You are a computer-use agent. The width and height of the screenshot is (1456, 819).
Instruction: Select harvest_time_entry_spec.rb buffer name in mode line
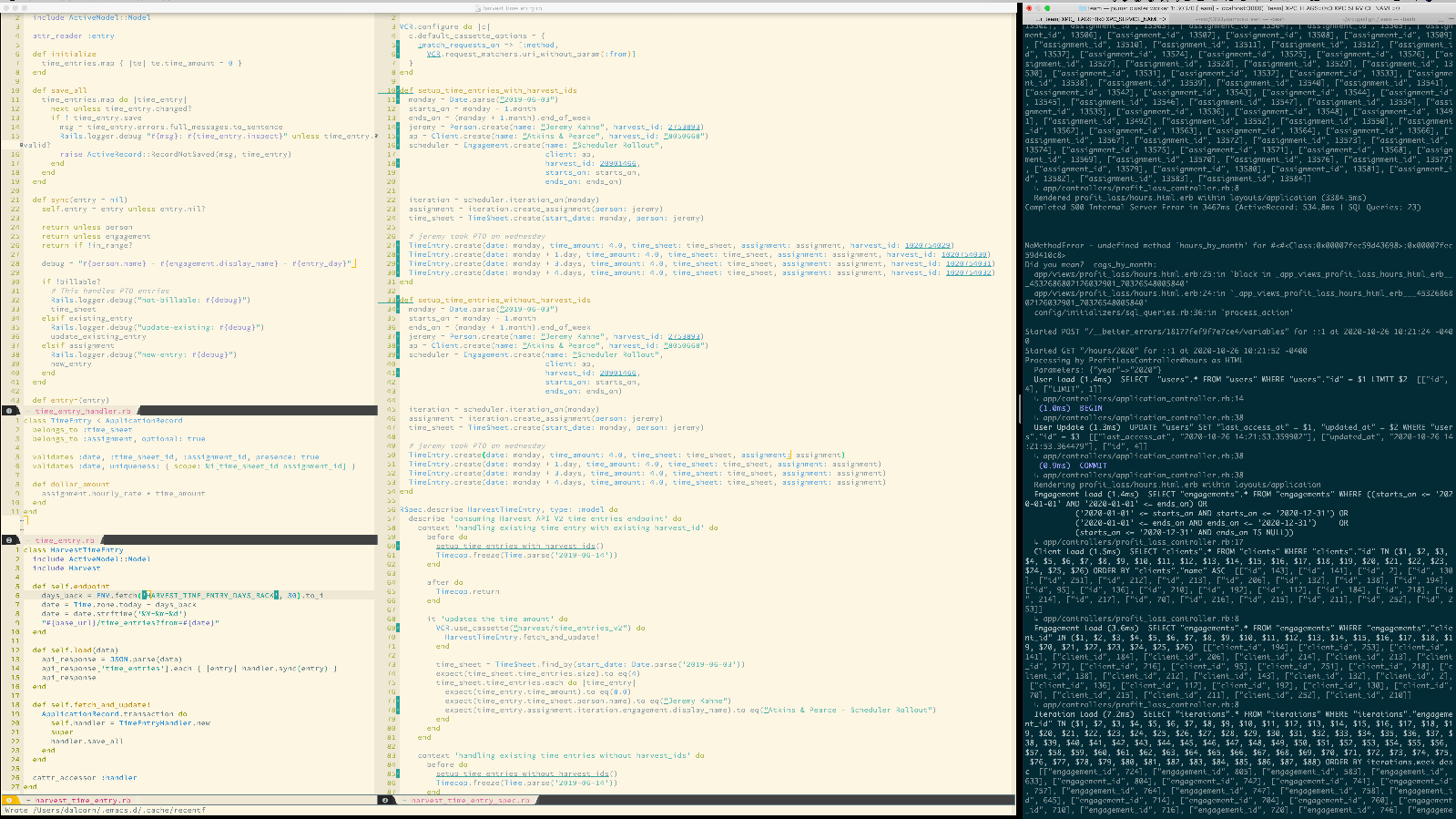point(469,800)
